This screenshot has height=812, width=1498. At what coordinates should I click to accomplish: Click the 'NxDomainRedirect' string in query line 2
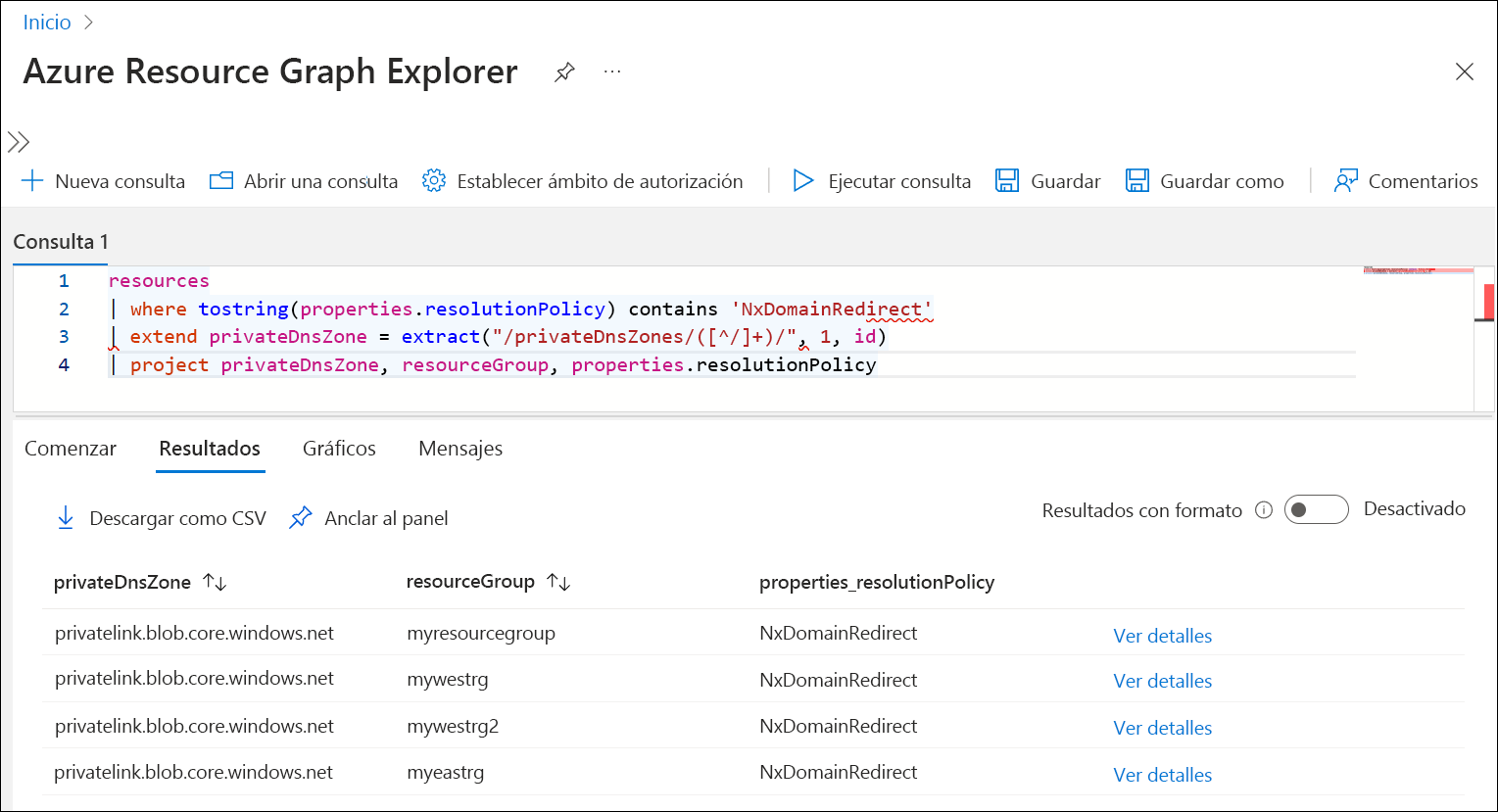point(832,310)
